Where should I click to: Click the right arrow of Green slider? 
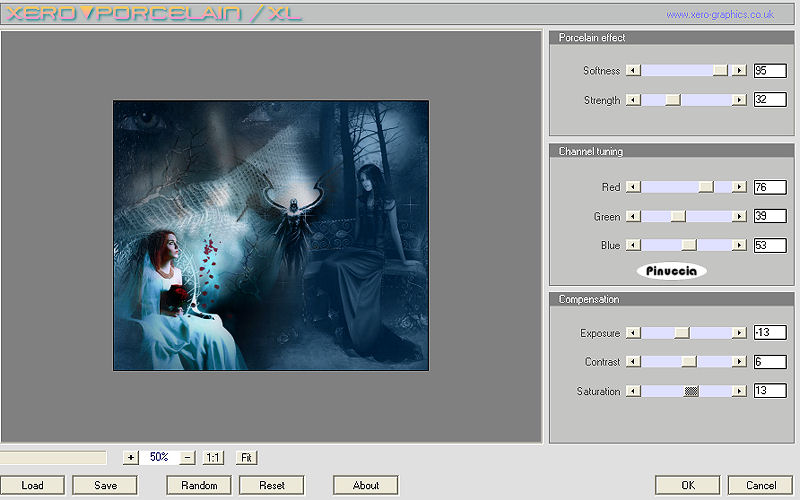(739, 216)
